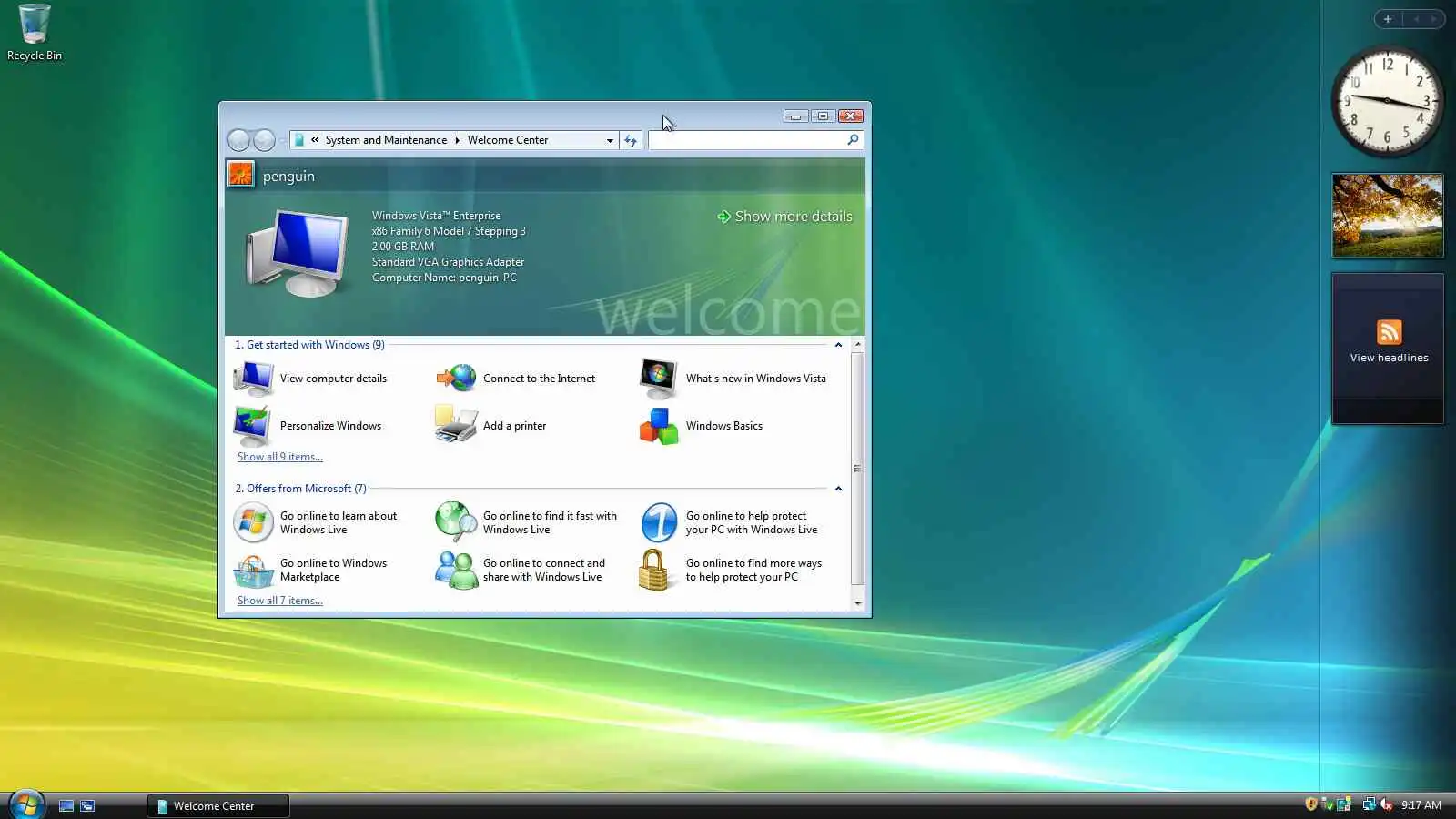Go back using the Back button

coord(238,140)
